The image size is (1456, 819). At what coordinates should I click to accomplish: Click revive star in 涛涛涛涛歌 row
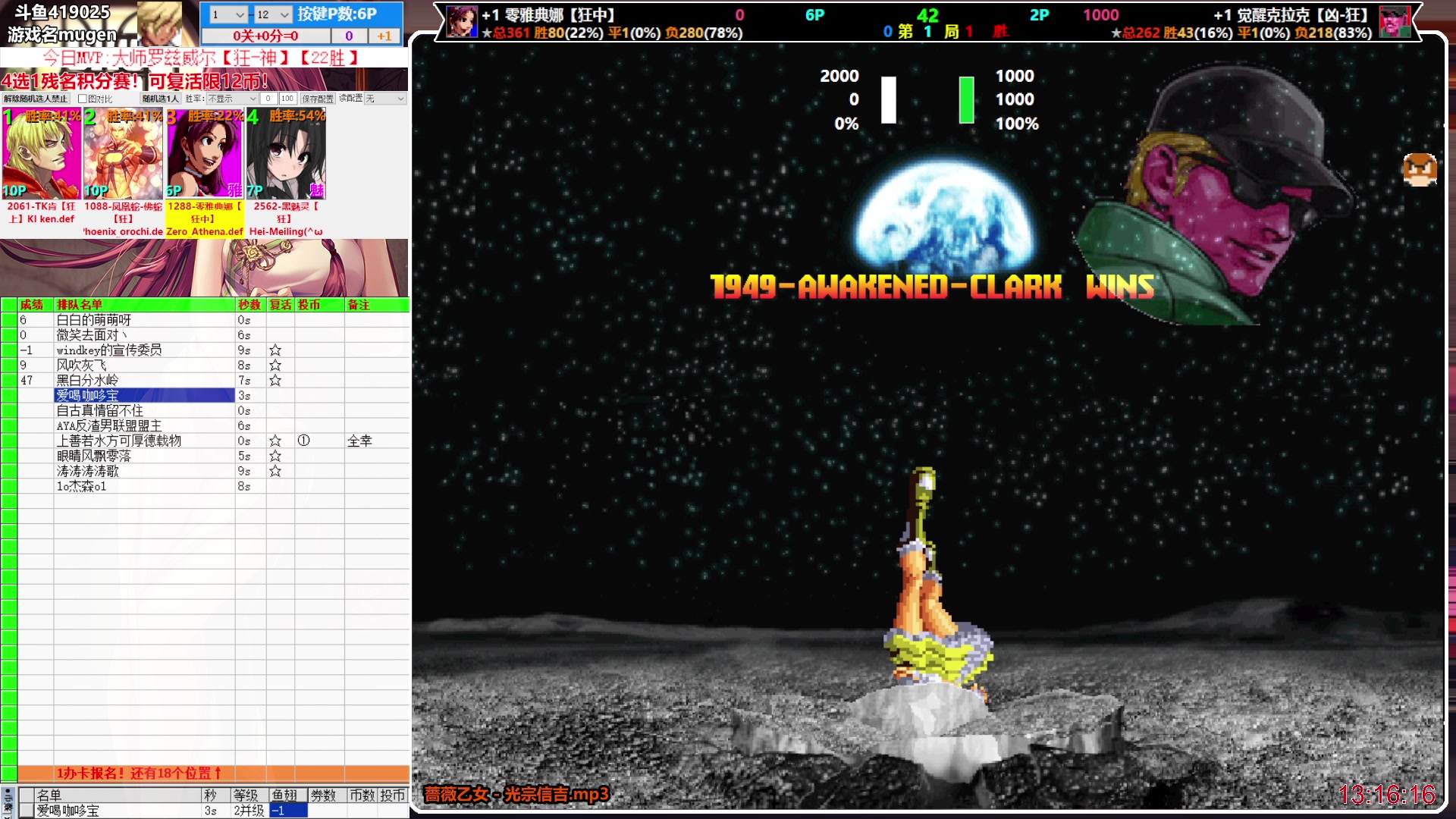coord(275,472)
